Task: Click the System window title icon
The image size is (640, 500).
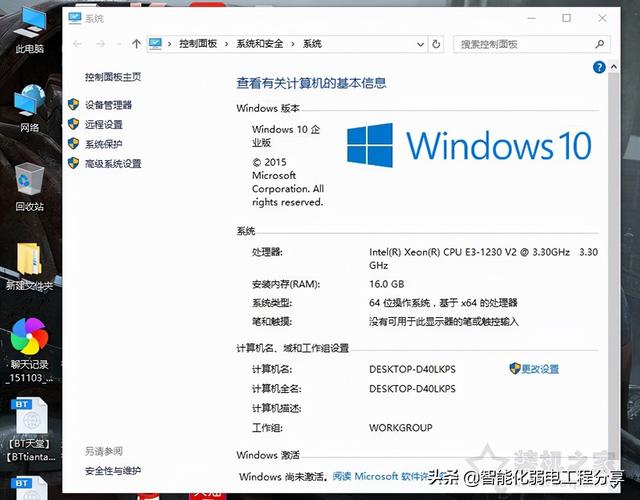Action: (75, 18)
